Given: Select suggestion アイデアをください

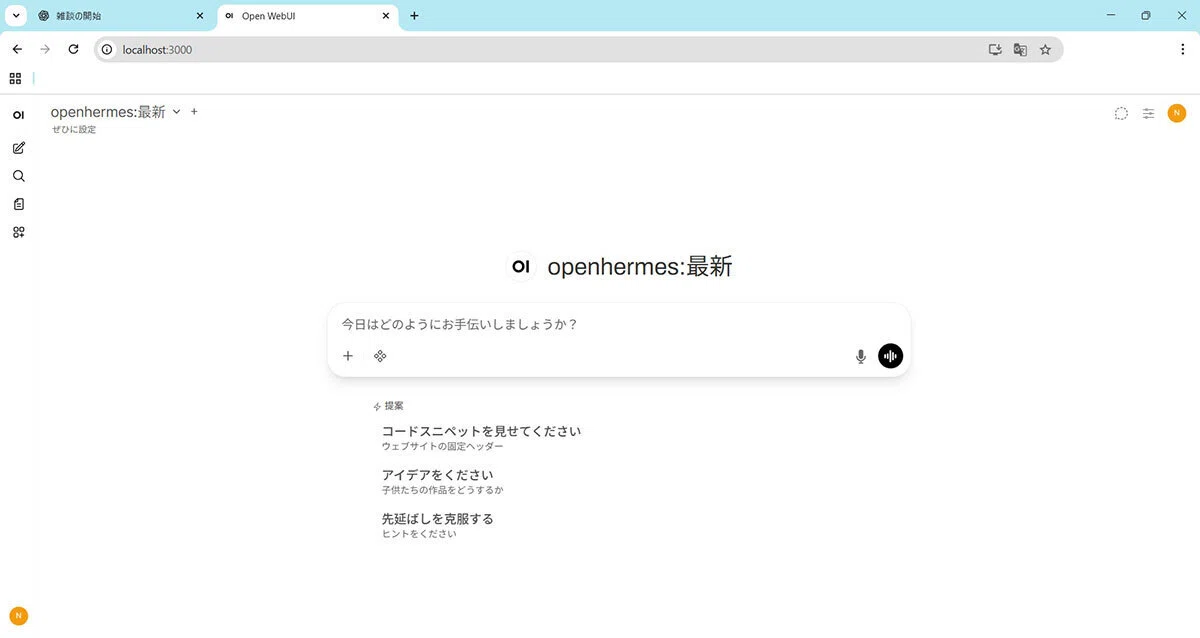Looking at the screenshot, I should 443,482.
